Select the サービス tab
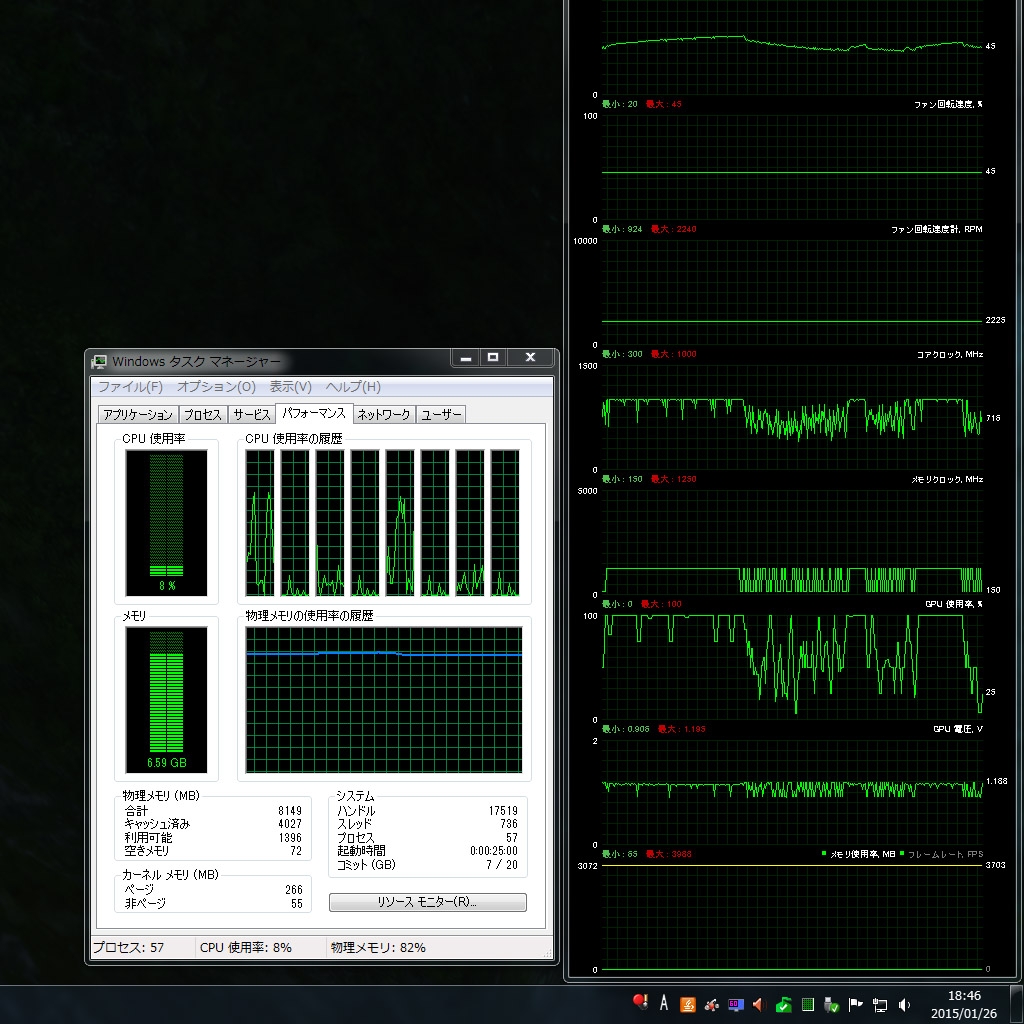 click(x=252, y=415)
